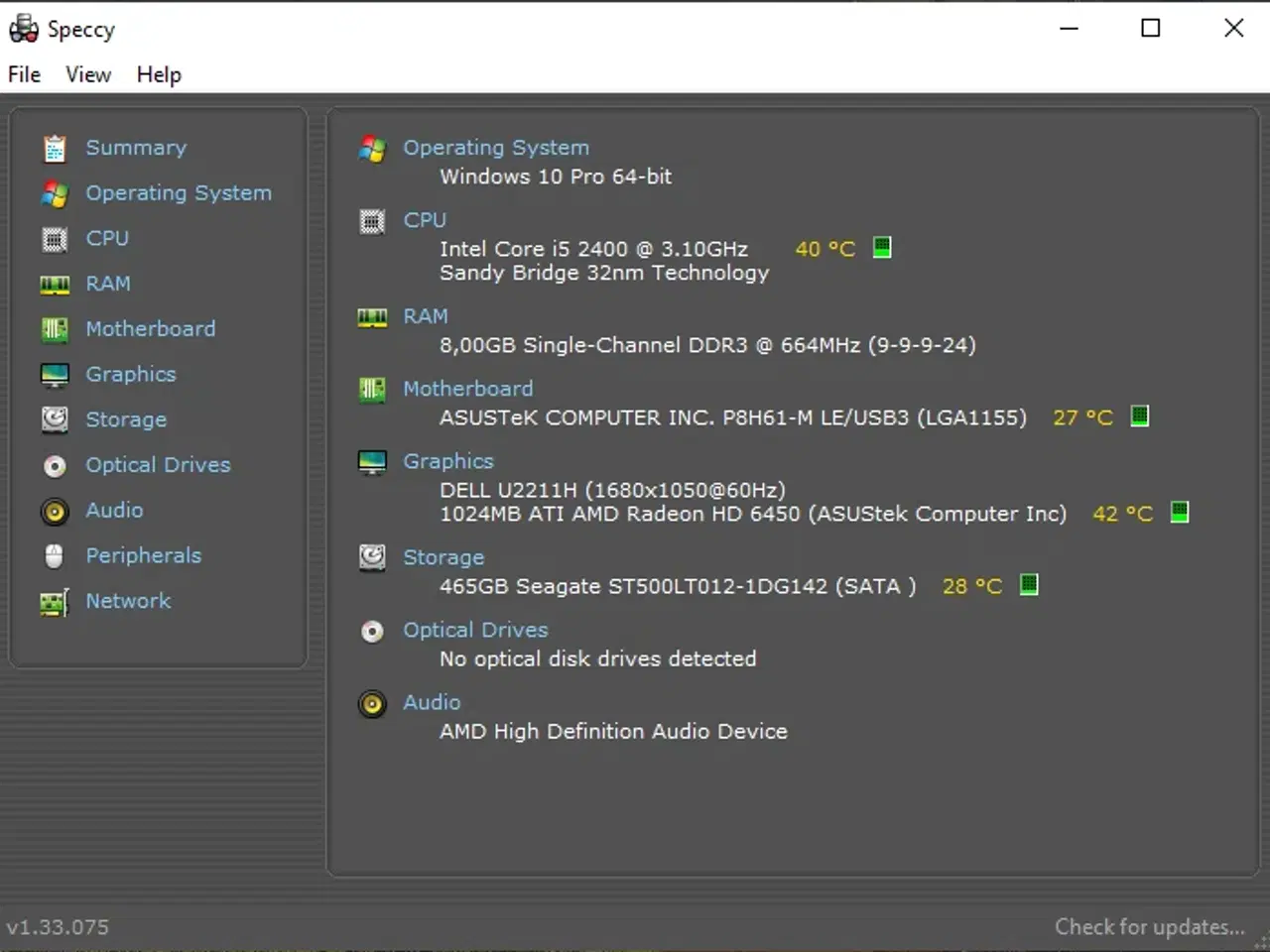Click the Optical Drives disc icon in main panel
The image size is (1270, 952).
(372, 631)
